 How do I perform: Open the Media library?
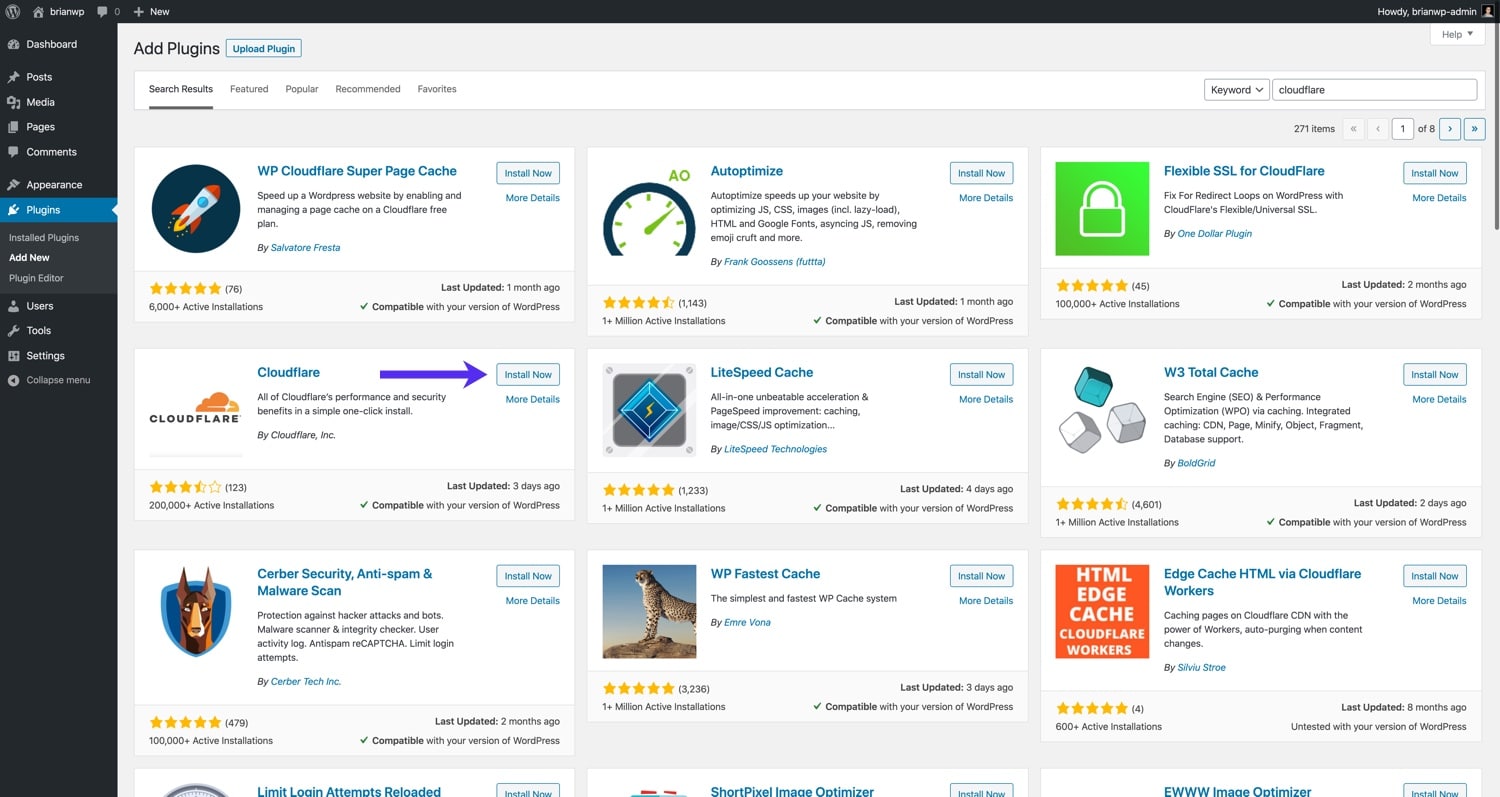[42, 102]
